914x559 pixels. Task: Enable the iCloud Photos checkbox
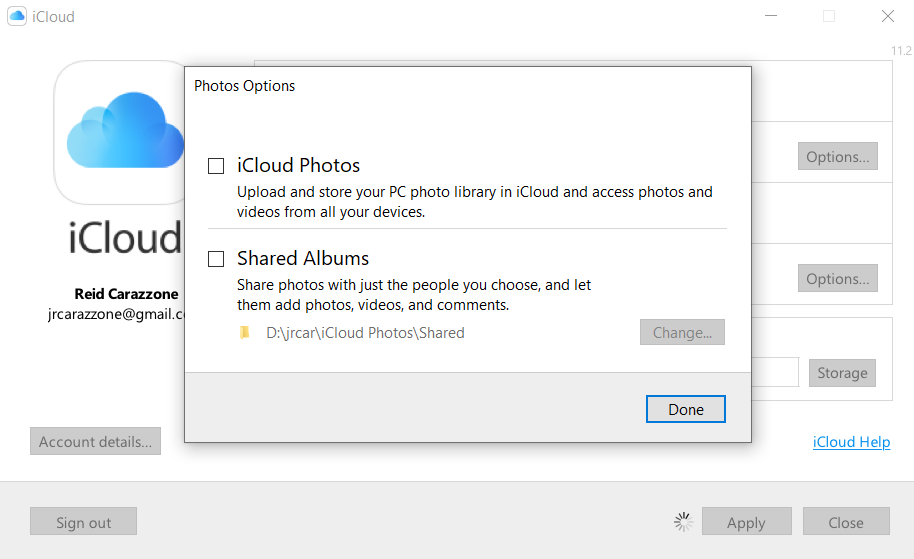click(x=216, y=166)
